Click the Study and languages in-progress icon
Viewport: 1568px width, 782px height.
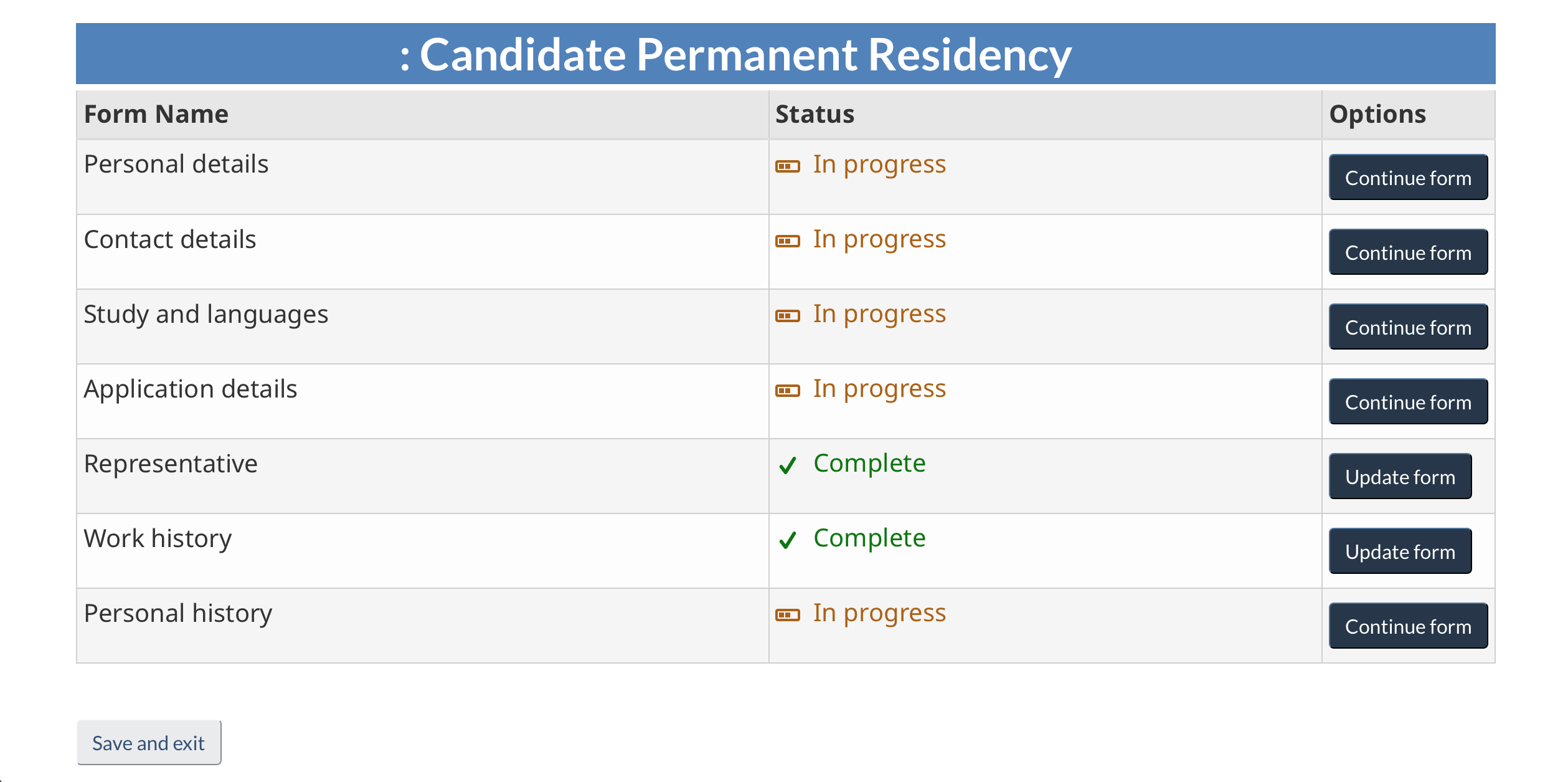click(787, 316)
